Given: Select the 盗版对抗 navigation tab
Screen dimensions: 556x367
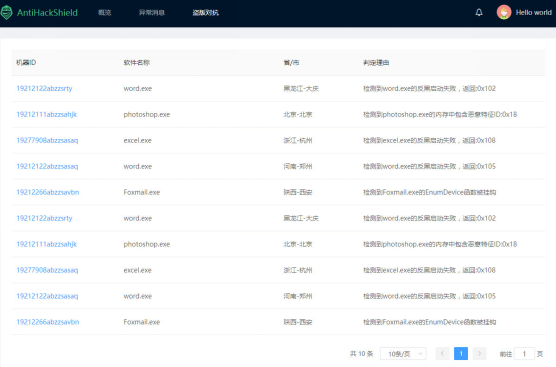Looking at the screenshot, I should click(x=206, y=13).
